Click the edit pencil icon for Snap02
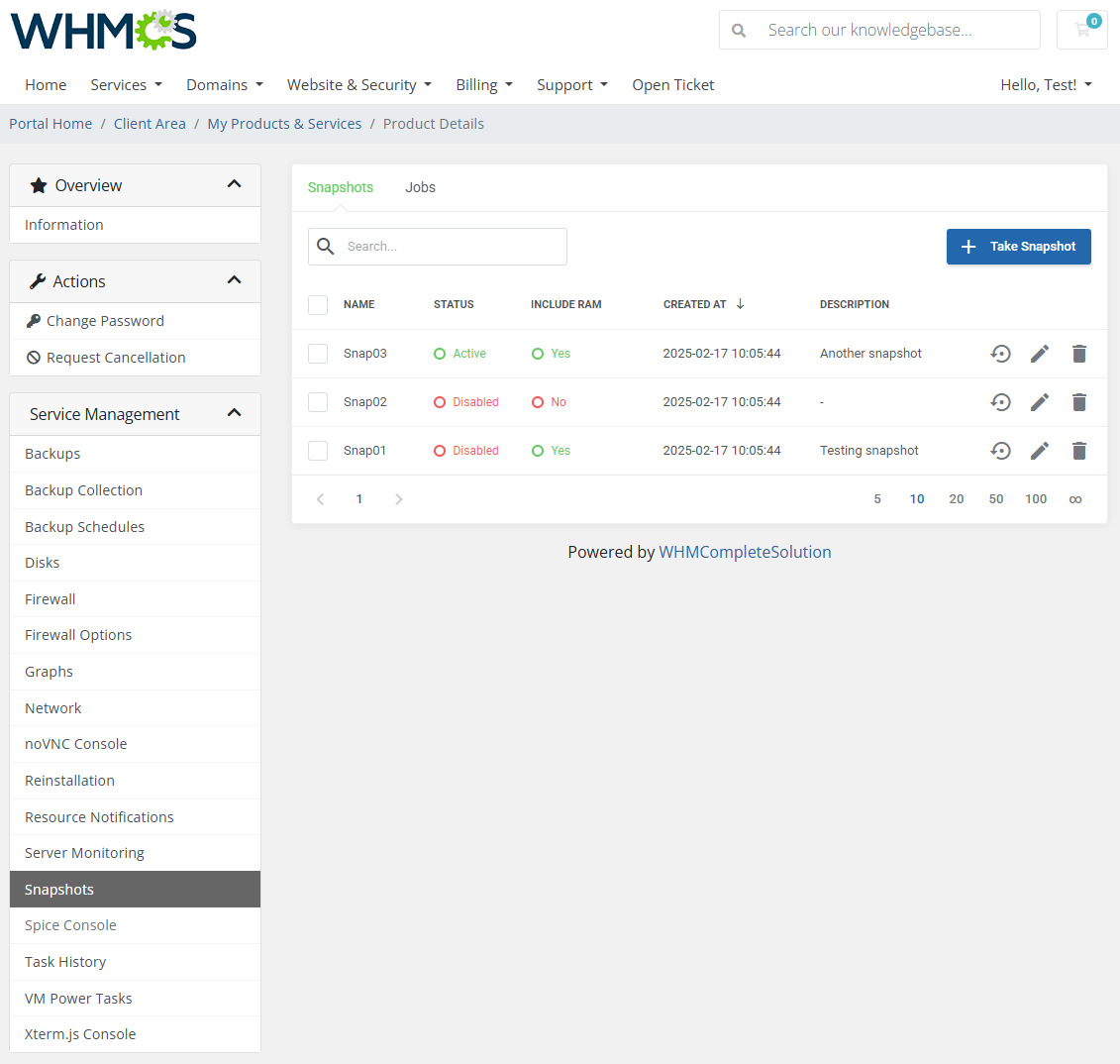This screenshot has width=1120, height=1064. click(x=1040, y=402)
